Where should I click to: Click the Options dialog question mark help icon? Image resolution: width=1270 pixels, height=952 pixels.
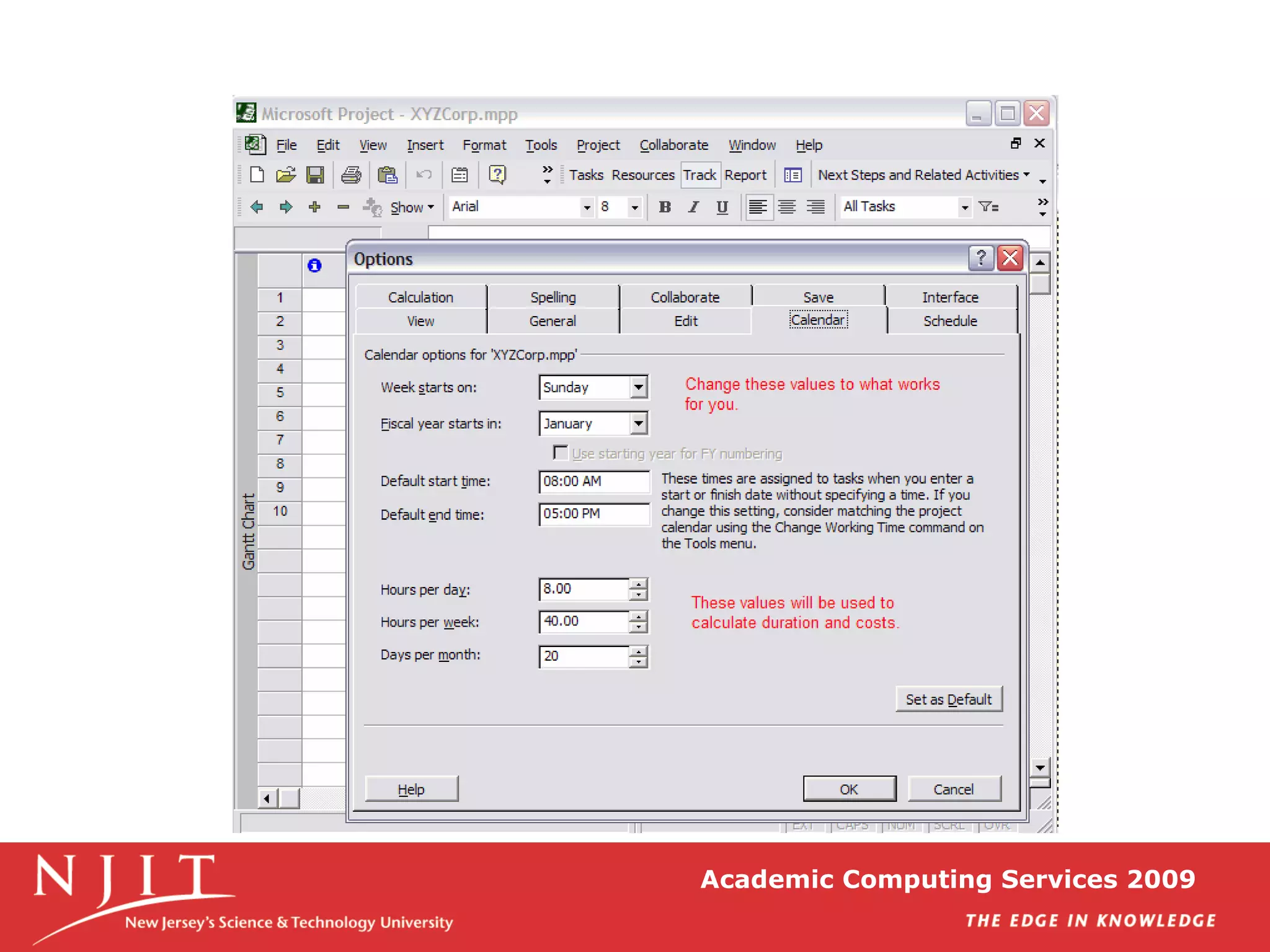pos(980,257)
